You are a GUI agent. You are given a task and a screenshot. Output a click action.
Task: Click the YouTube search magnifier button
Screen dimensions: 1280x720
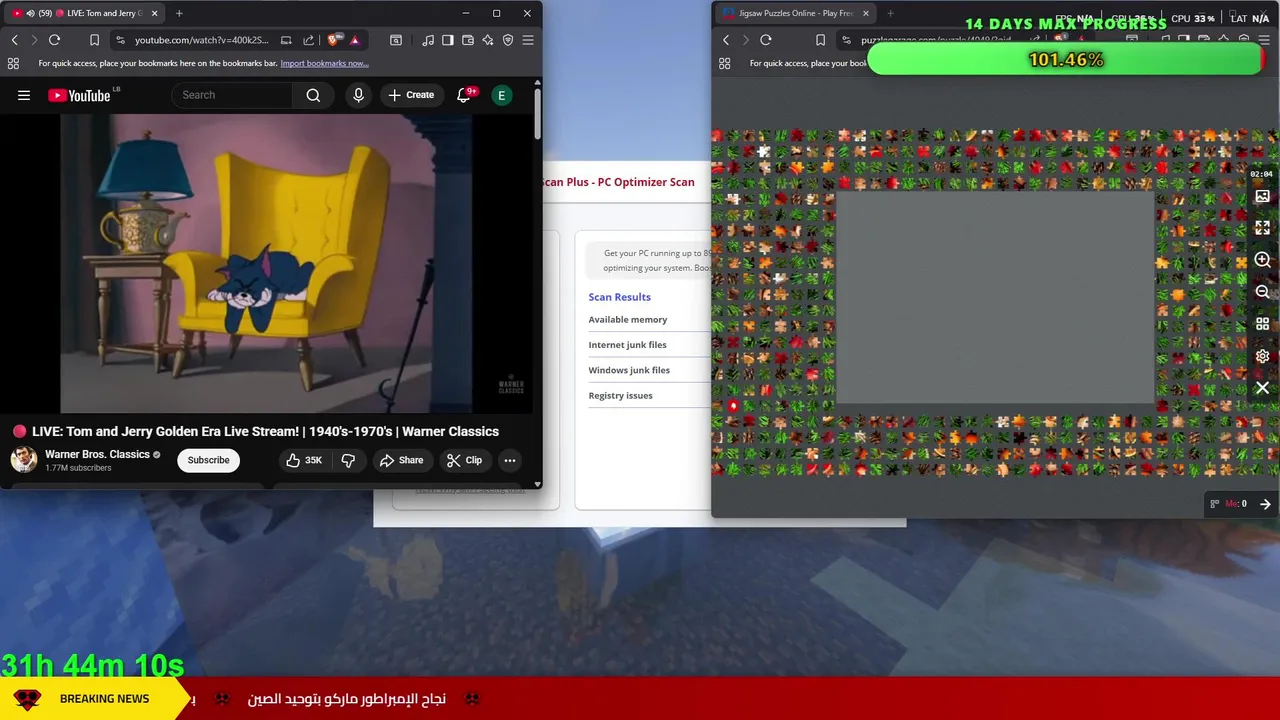(313, 95)
